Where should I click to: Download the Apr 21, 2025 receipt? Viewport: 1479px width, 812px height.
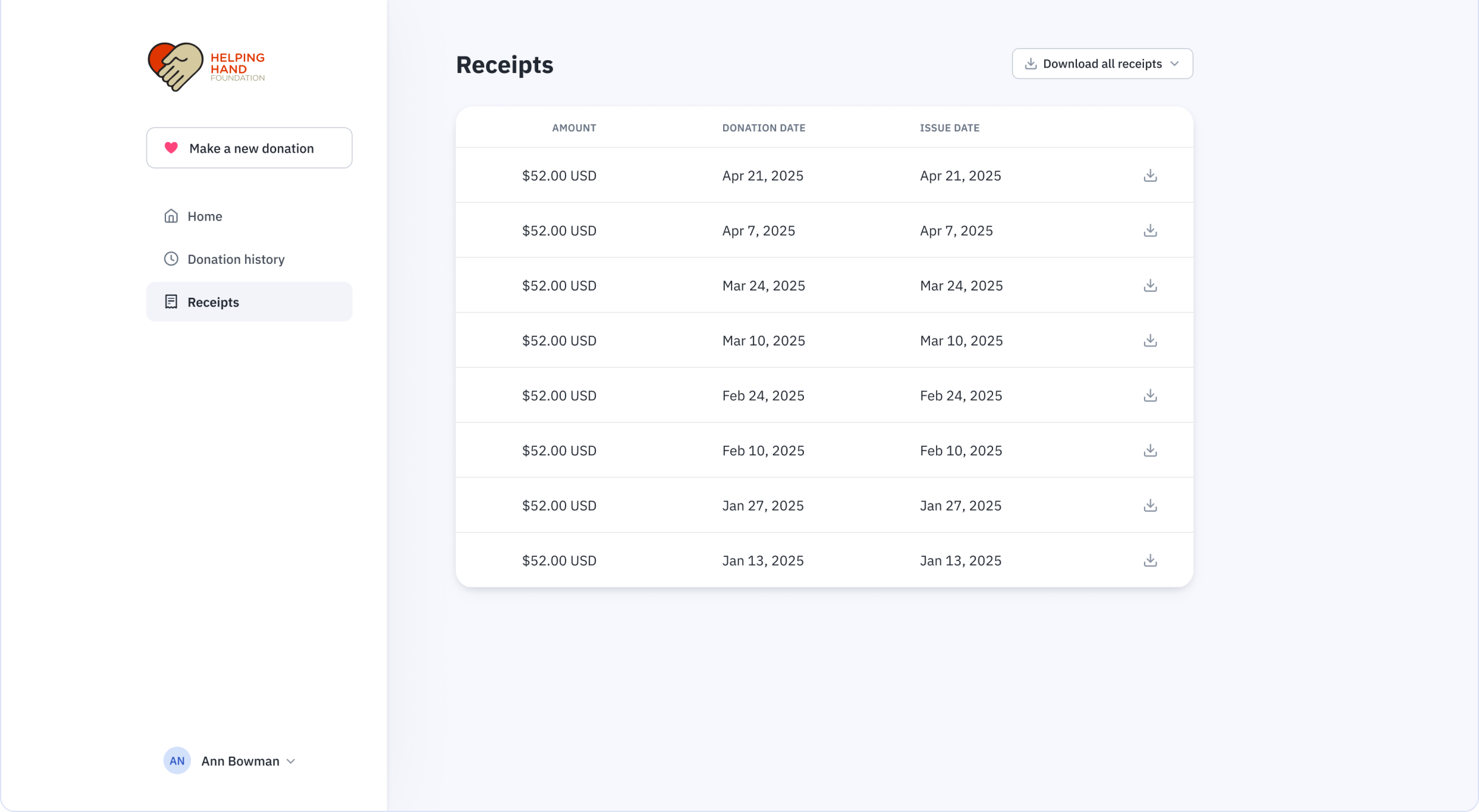click(1149, 176)
